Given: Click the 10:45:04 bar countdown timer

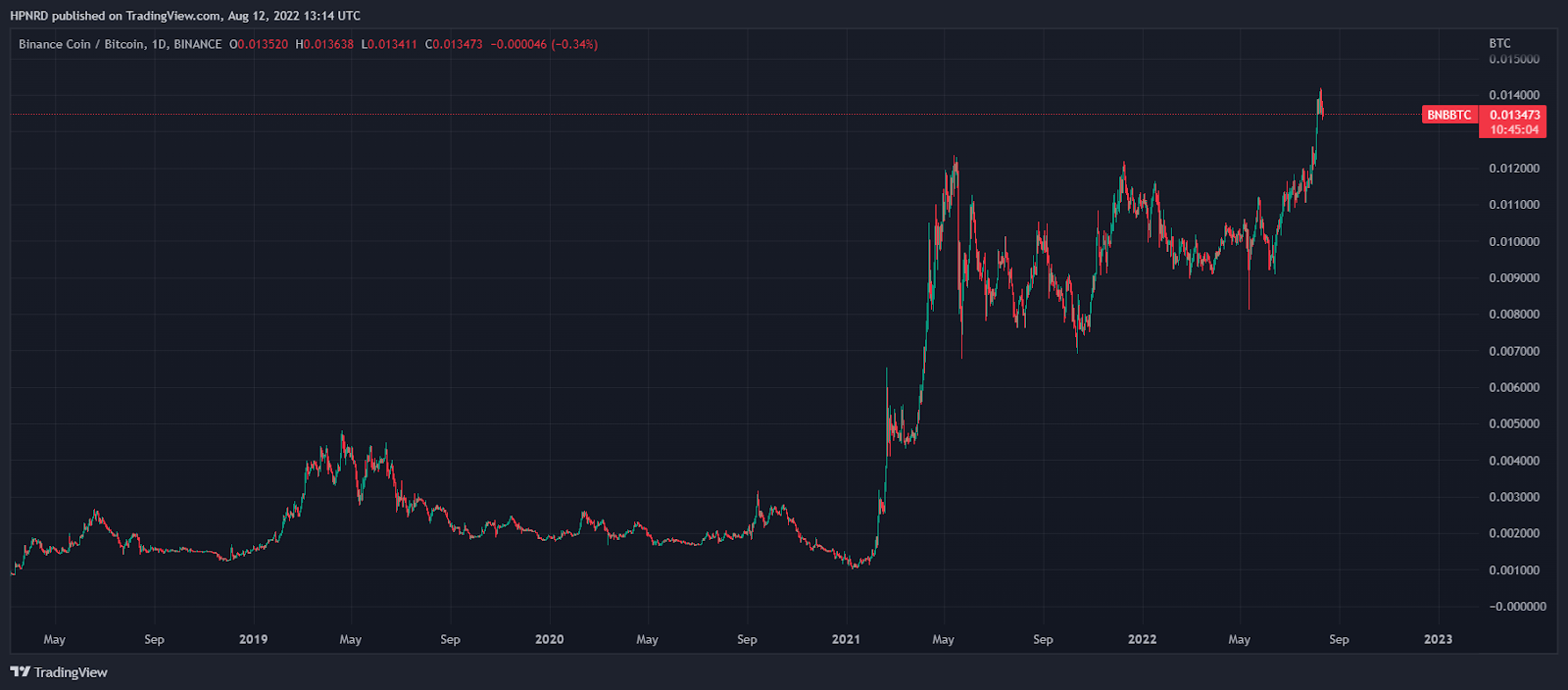Looking at the screenshot, I should click(1514, 129).
